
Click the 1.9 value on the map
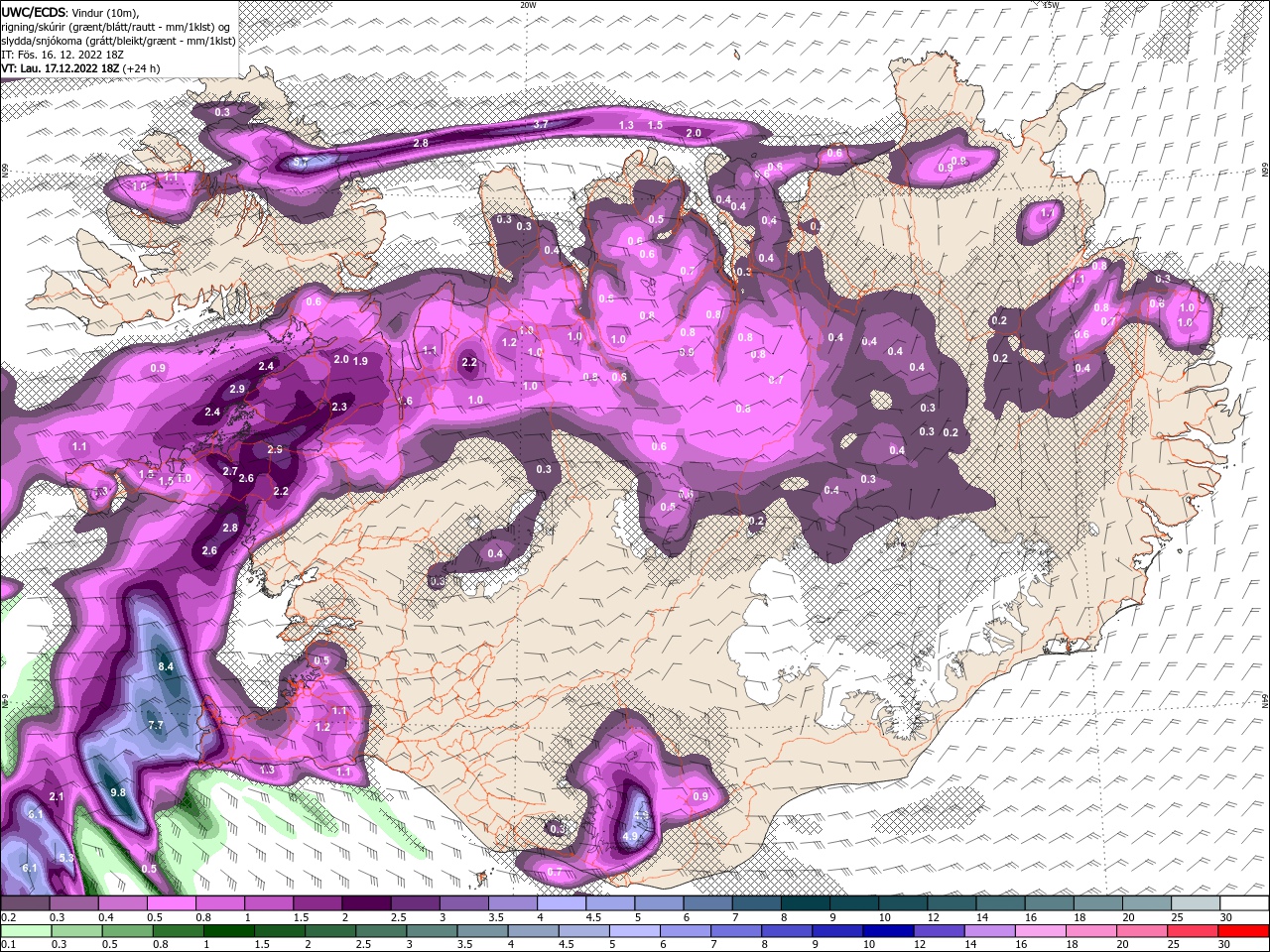click(x=360, y=361)
